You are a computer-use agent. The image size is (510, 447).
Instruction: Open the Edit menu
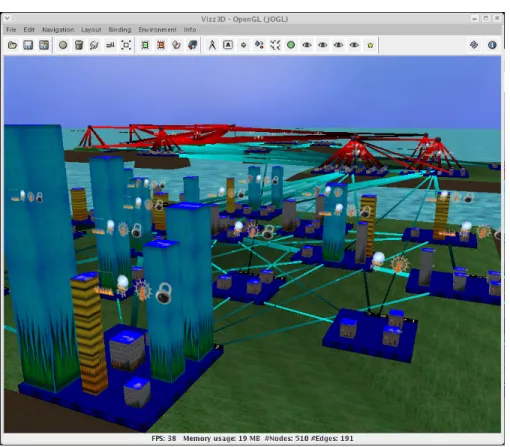29,30
